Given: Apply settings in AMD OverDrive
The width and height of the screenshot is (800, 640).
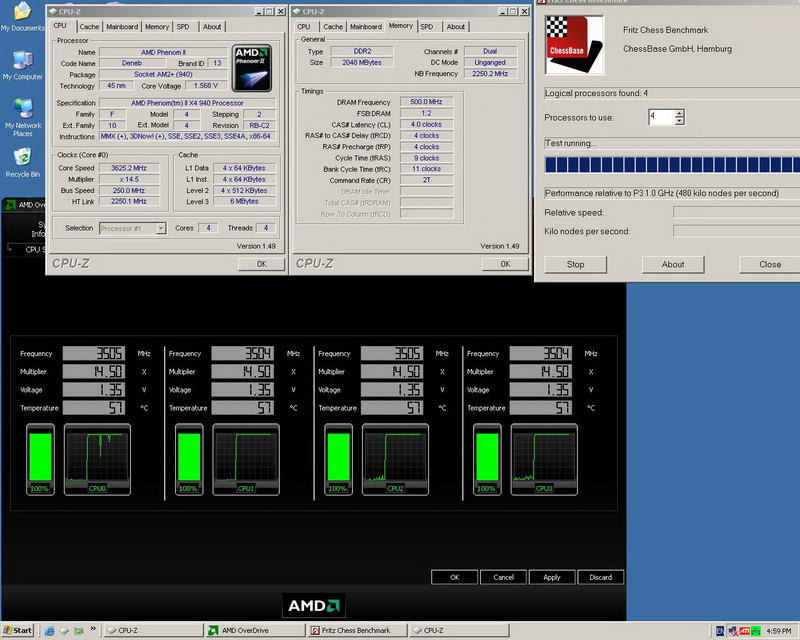Looking at the screenshot, I should click(x=552, y=577).
